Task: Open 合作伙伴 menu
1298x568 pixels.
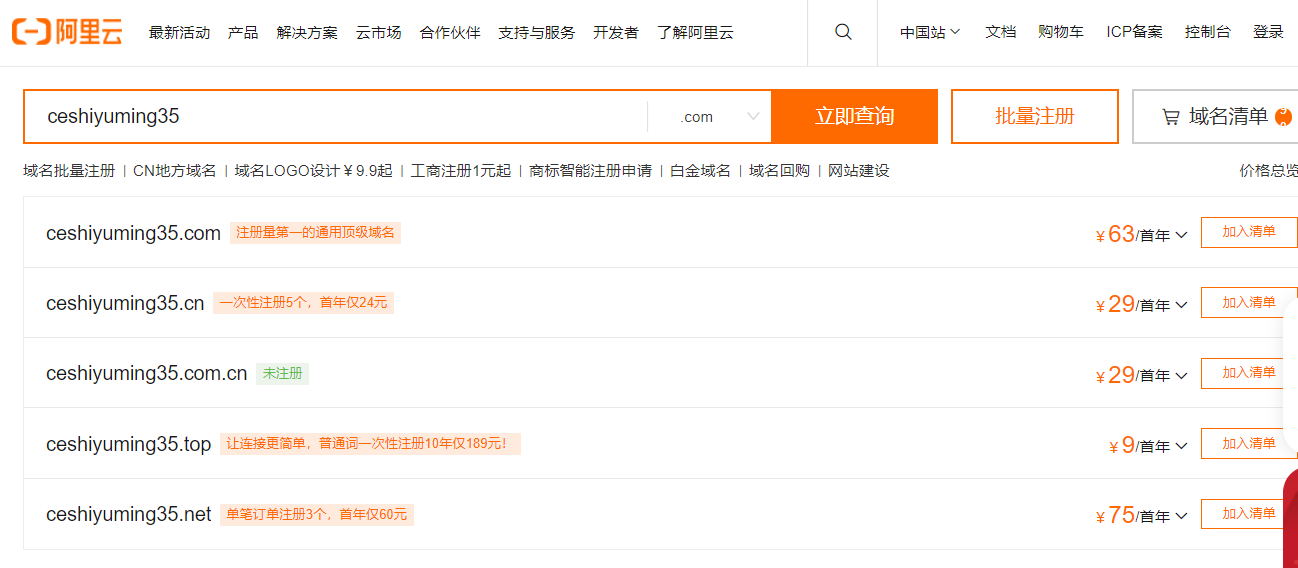Action: coord(450,32)
